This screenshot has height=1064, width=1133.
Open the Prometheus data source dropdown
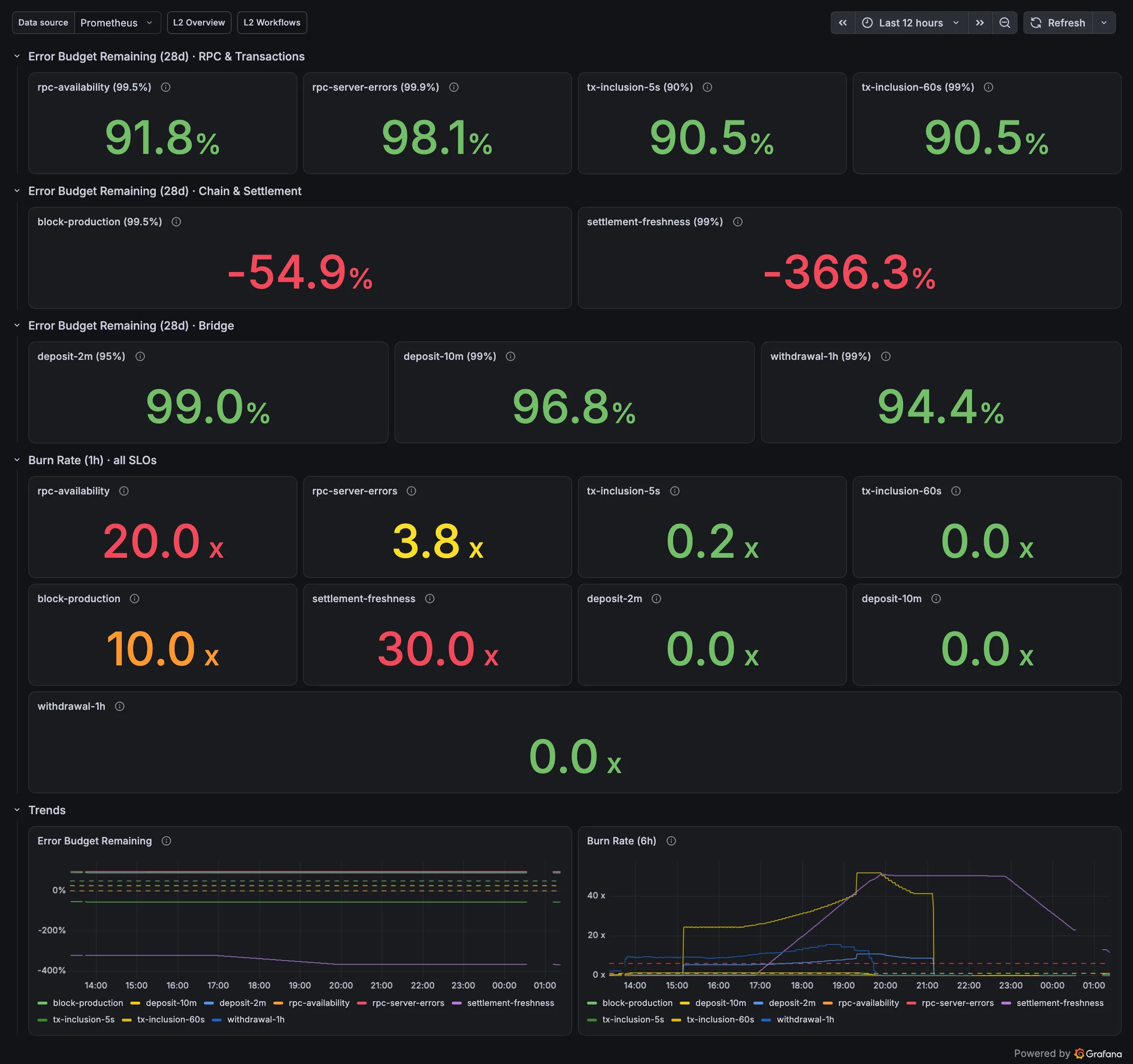click(x=118, y=23)
